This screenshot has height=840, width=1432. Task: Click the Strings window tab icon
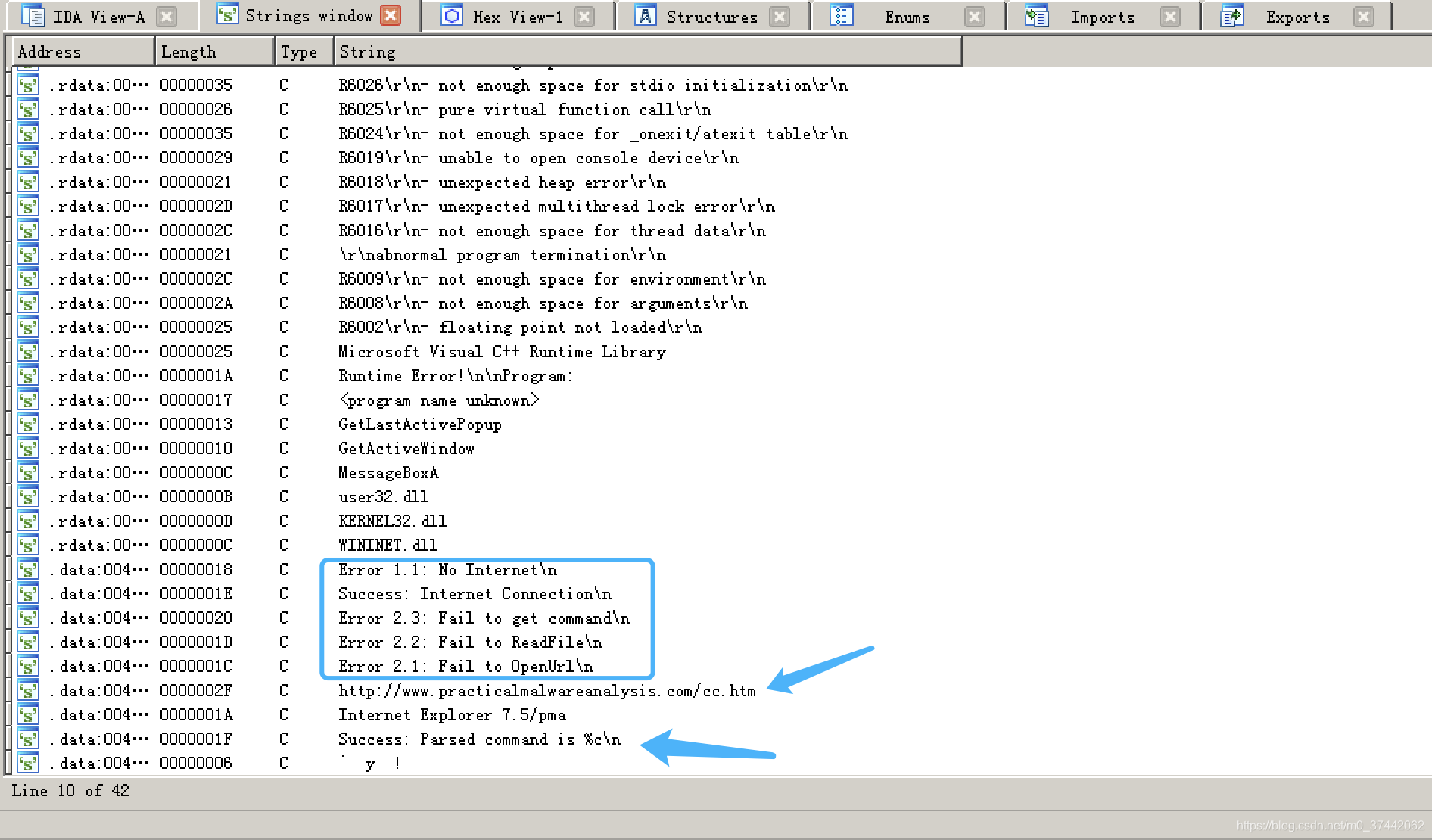[x=227, y=14]
